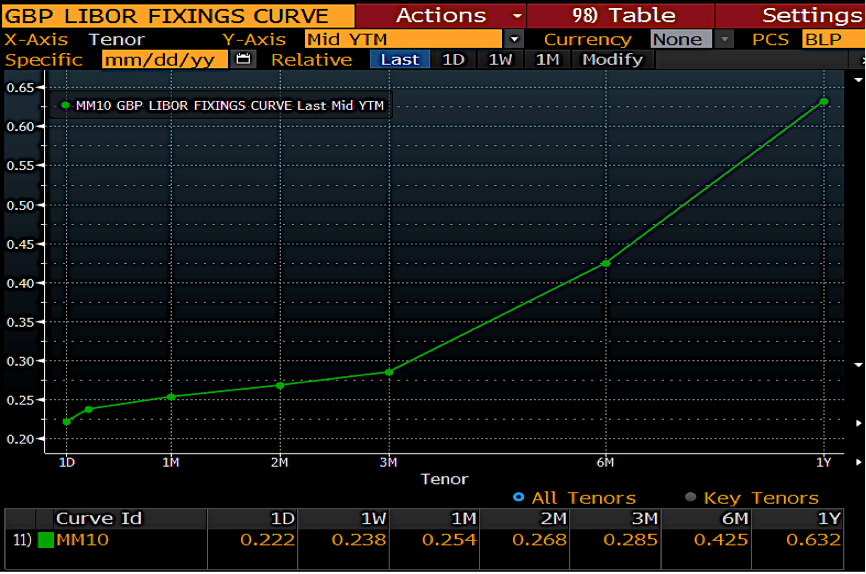Click the chart legend MM10 label
This screenshot has width=866, height=574.
[x=230, y=106]
